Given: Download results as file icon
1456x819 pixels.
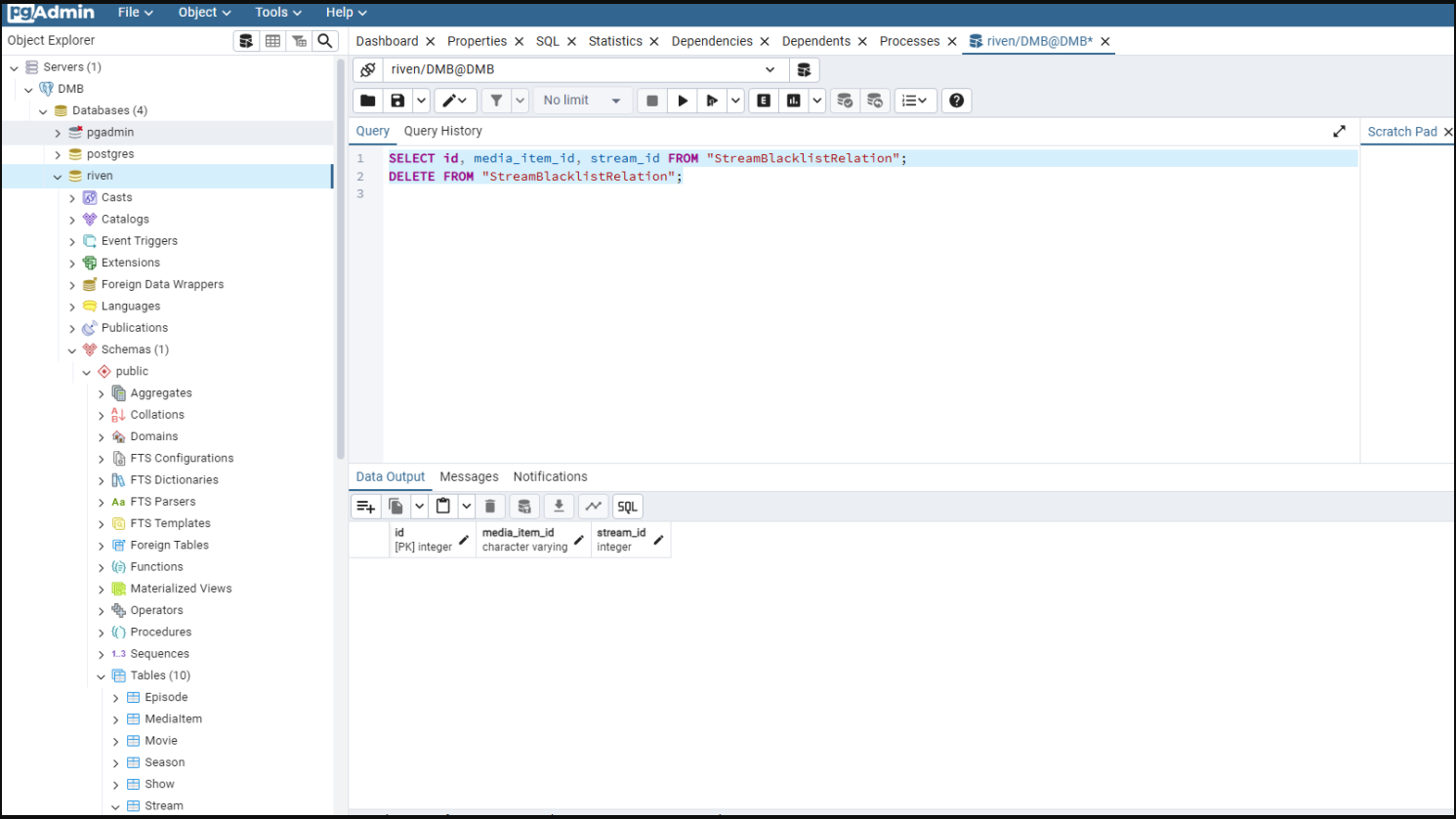Looking at the screenshot, I should [559, 507].
